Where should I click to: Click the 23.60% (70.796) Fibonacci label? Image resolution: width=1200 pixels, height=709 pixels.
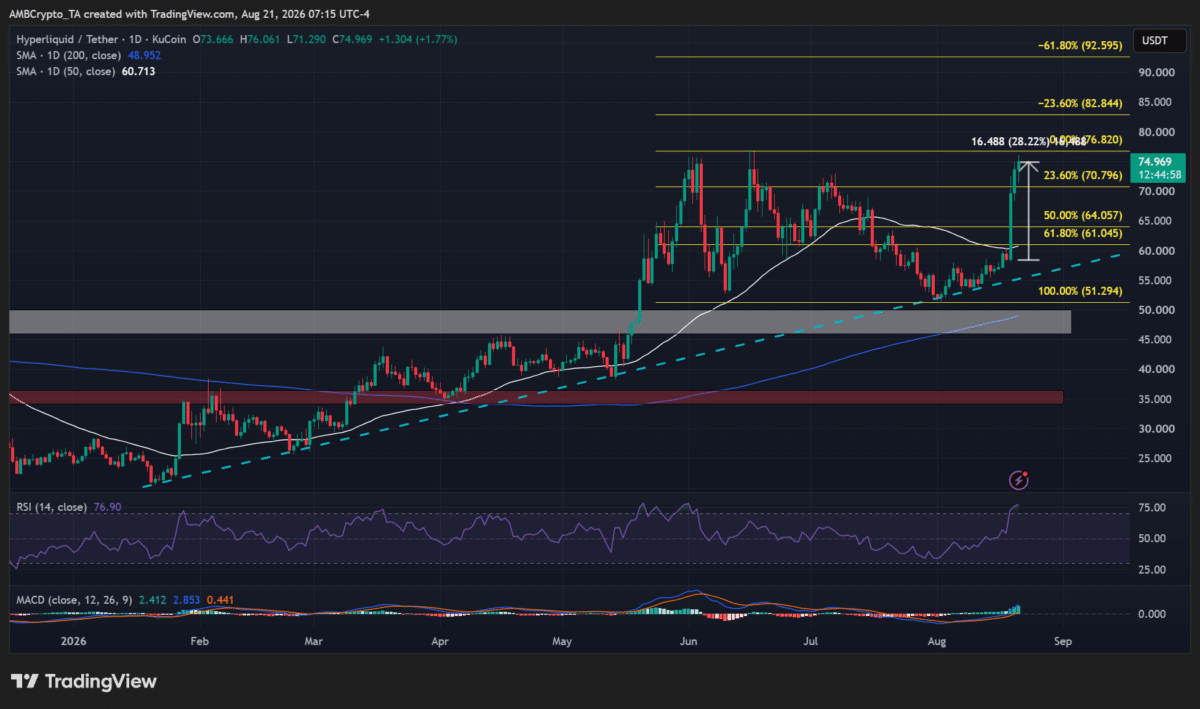[1085, 174]
